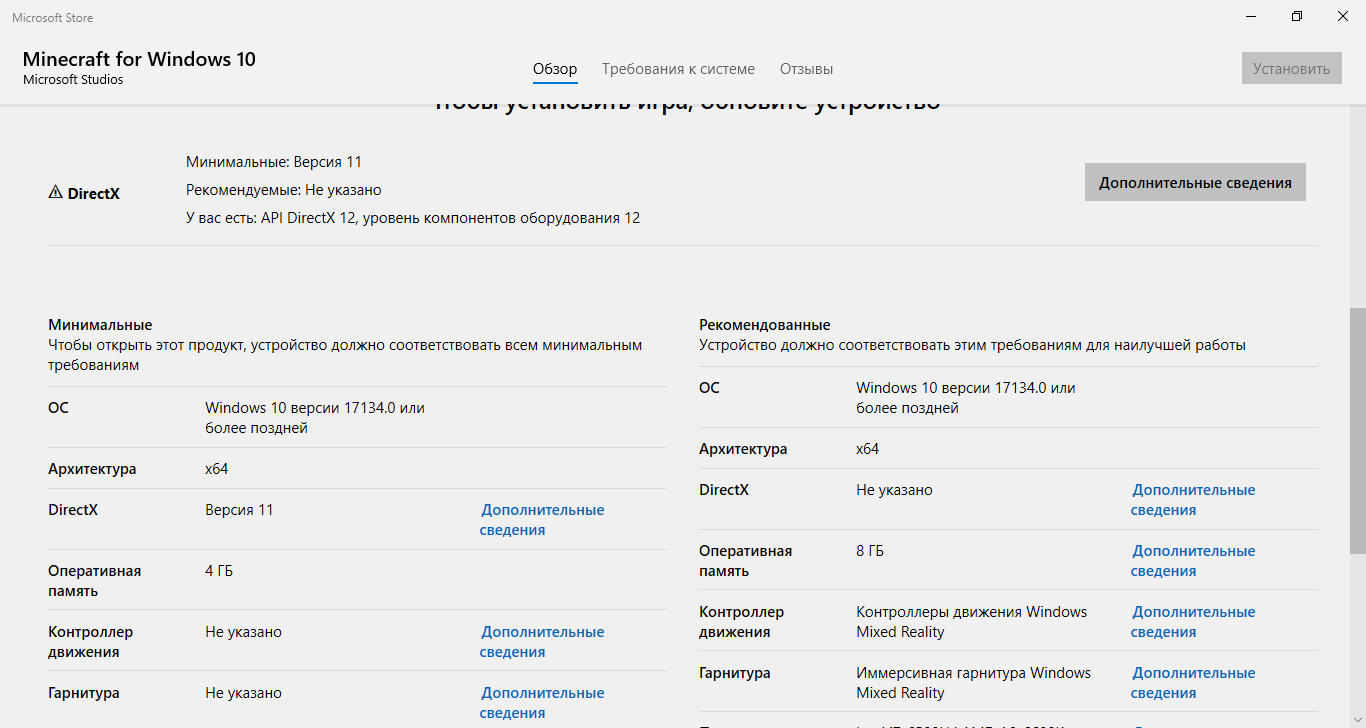Click the vertical scrollbar thumb
1366x728 pixels.
(1357, 430)
